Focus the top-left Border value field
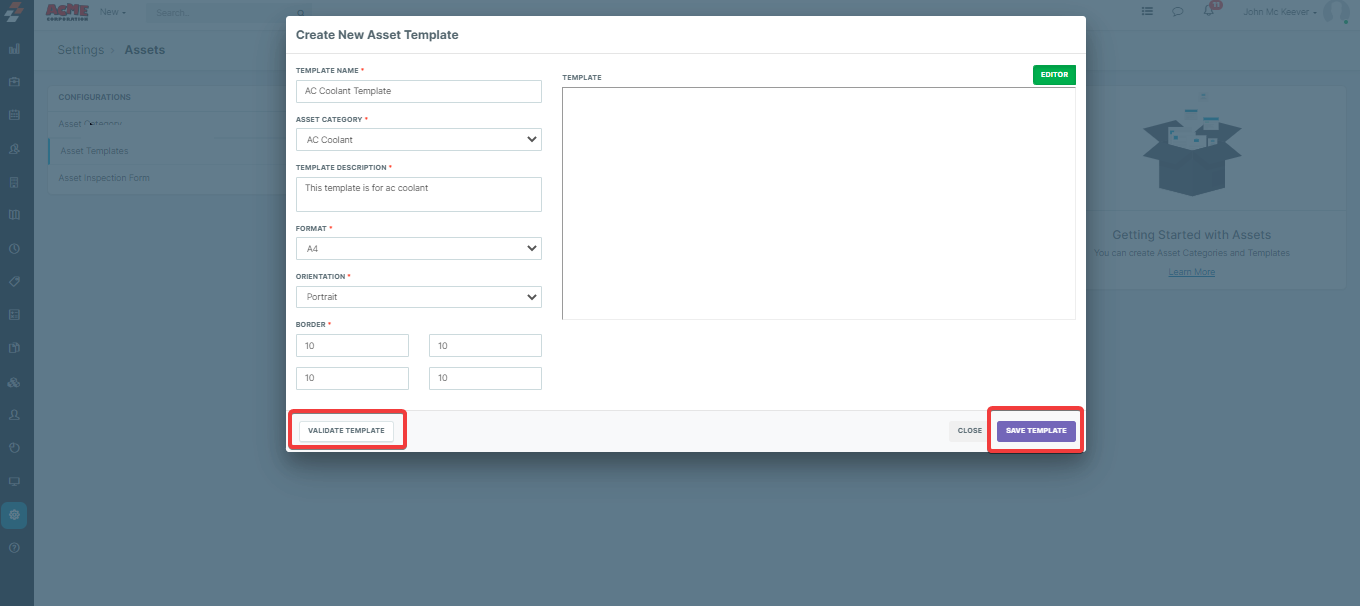1360x606 pixels. pos(352,346)
